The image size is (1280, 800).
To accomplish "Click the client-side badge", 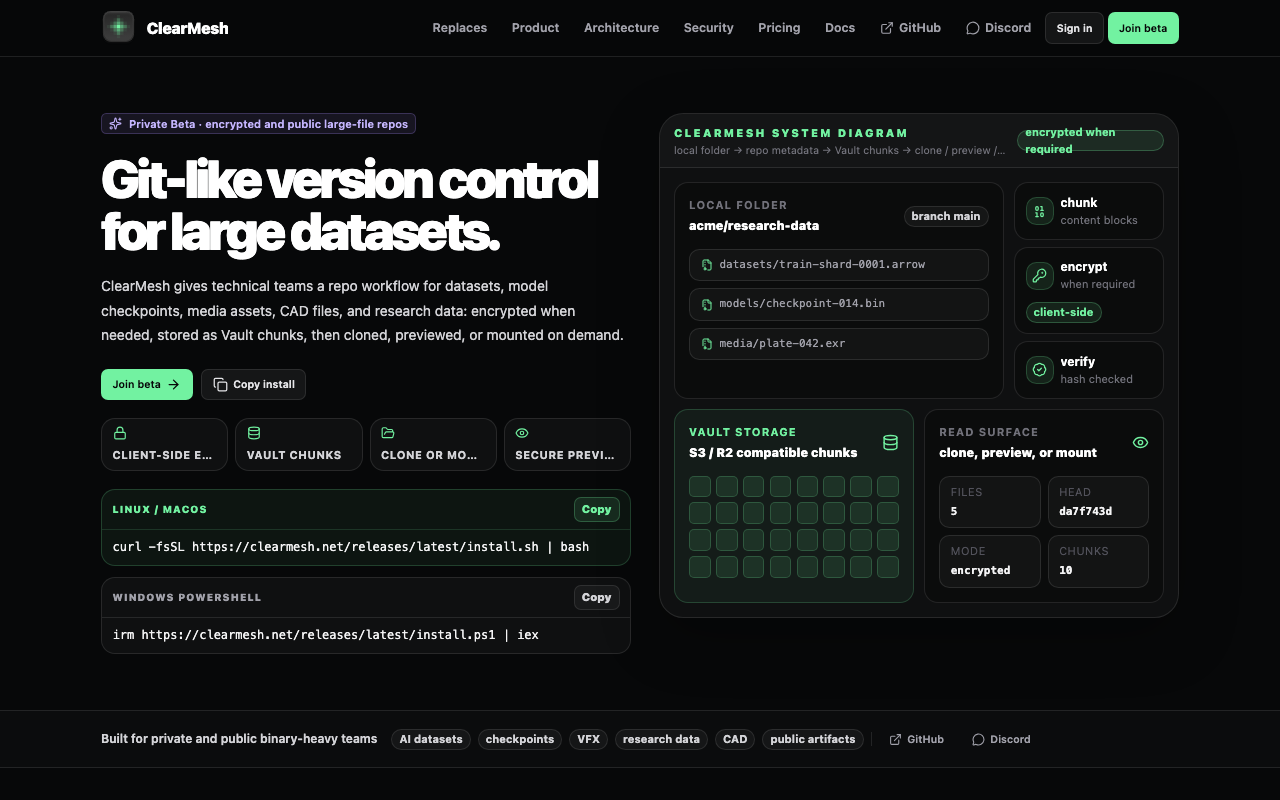I will [1064, 312].
